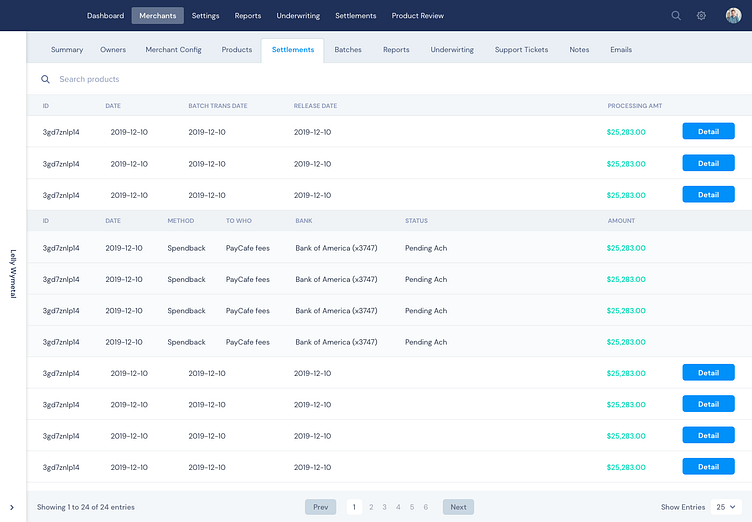Go to the Next page
Screen dimensions: 752x522
tap(458, 507)
